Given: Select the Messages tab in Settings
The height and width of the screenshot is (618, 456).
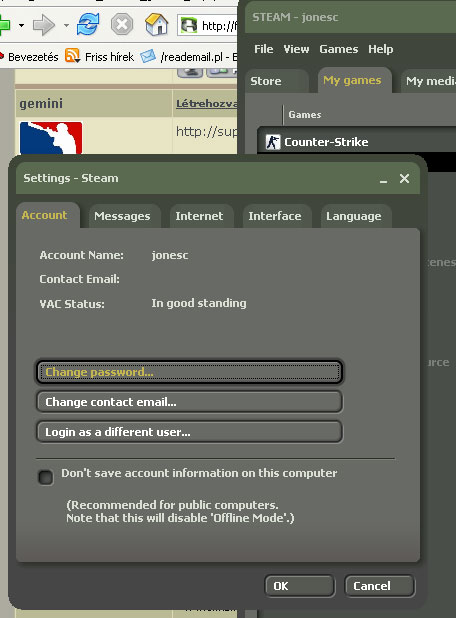Looking at the screenshot, I should (x=124, y=216).
